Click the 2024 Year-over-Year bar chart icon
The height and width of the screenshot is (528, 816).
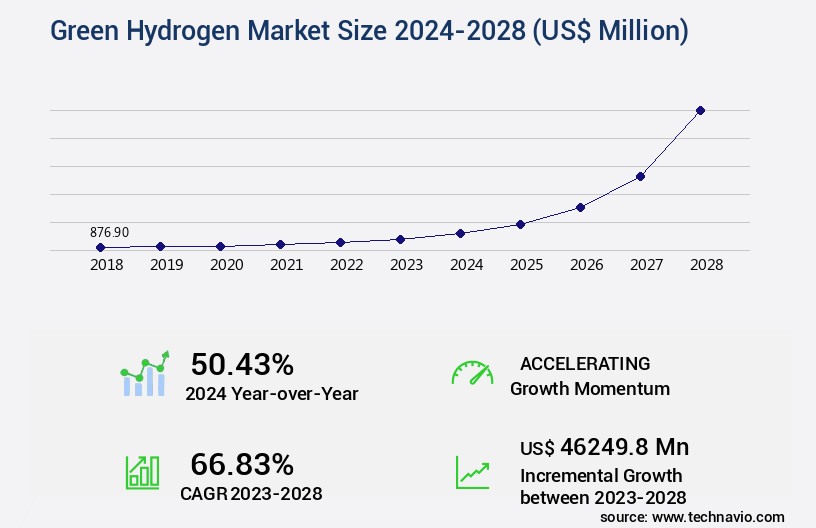click(145, 374)
